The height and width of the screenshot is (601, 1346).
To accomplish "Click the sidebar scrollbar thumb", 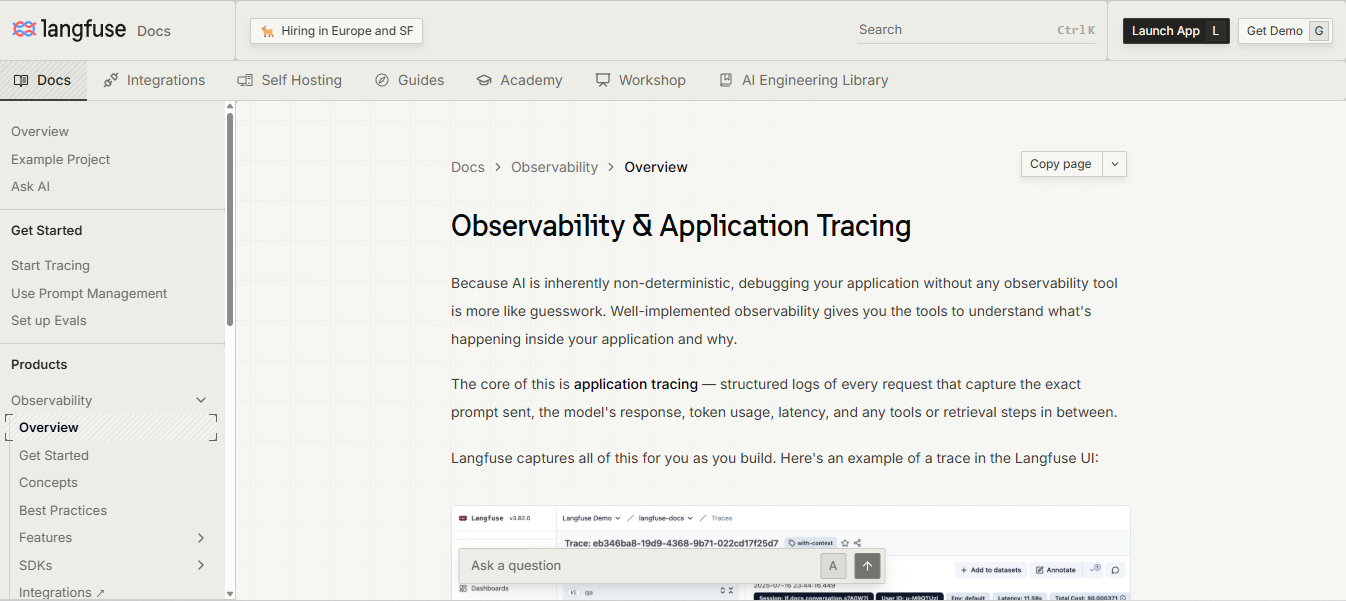I will [x=230, y=219].
